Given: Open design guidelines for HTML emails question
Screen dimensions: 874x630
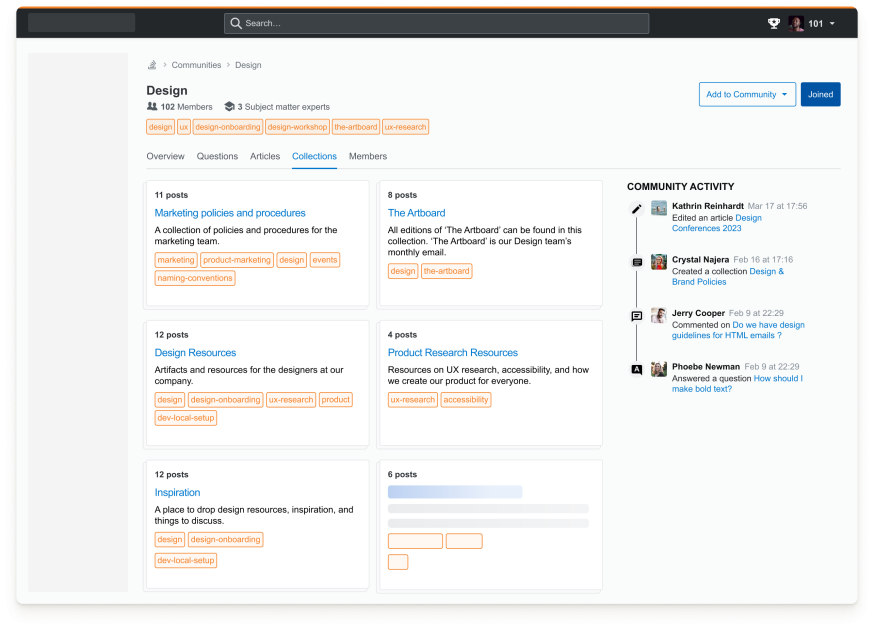Looking at the screenshot, I should [738, 330].
